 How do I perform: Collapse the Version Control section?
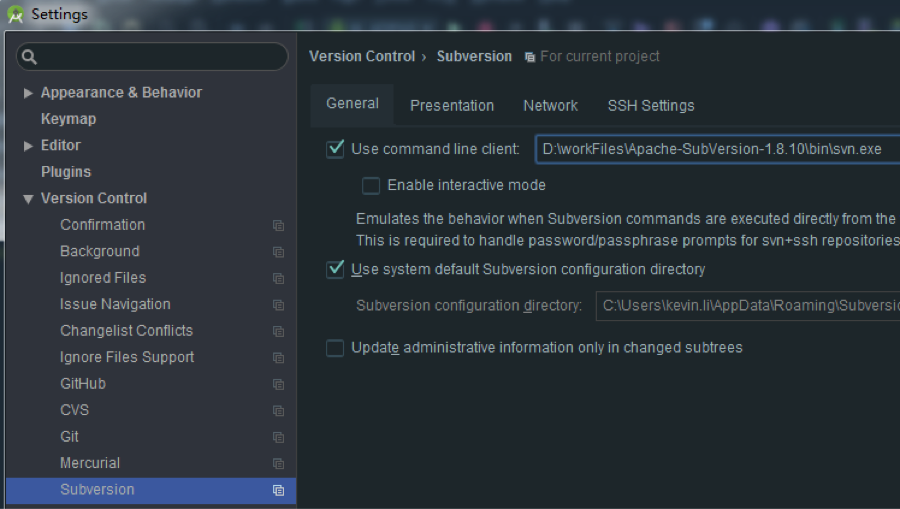tap(28, 199)
